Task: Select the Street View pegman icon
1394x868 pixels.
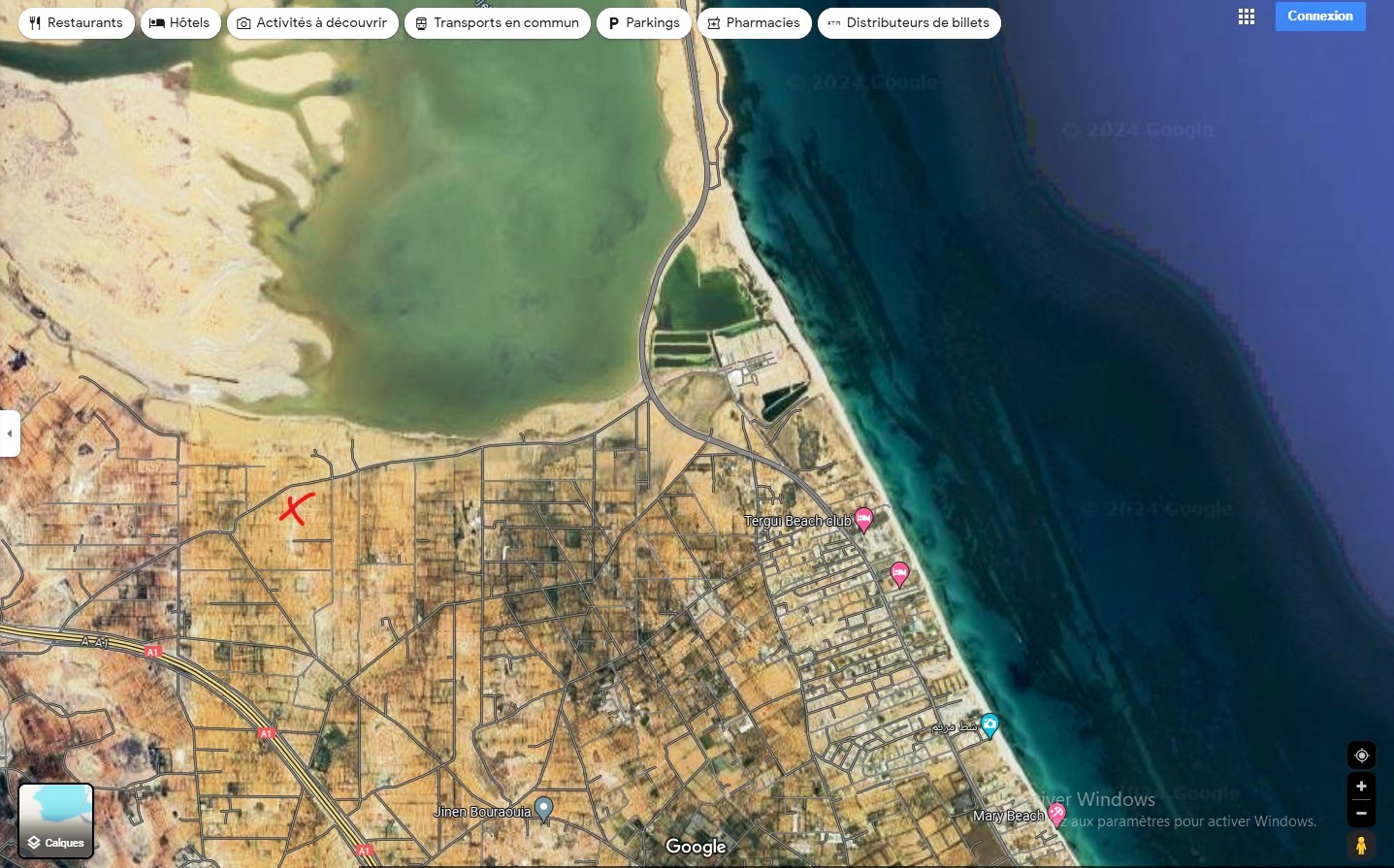Action: click(x=1361, y=846)
